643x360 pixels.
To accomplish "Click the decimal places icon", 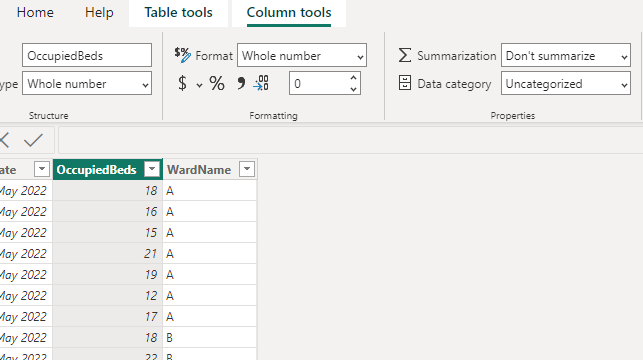I will tap(261, 83).
